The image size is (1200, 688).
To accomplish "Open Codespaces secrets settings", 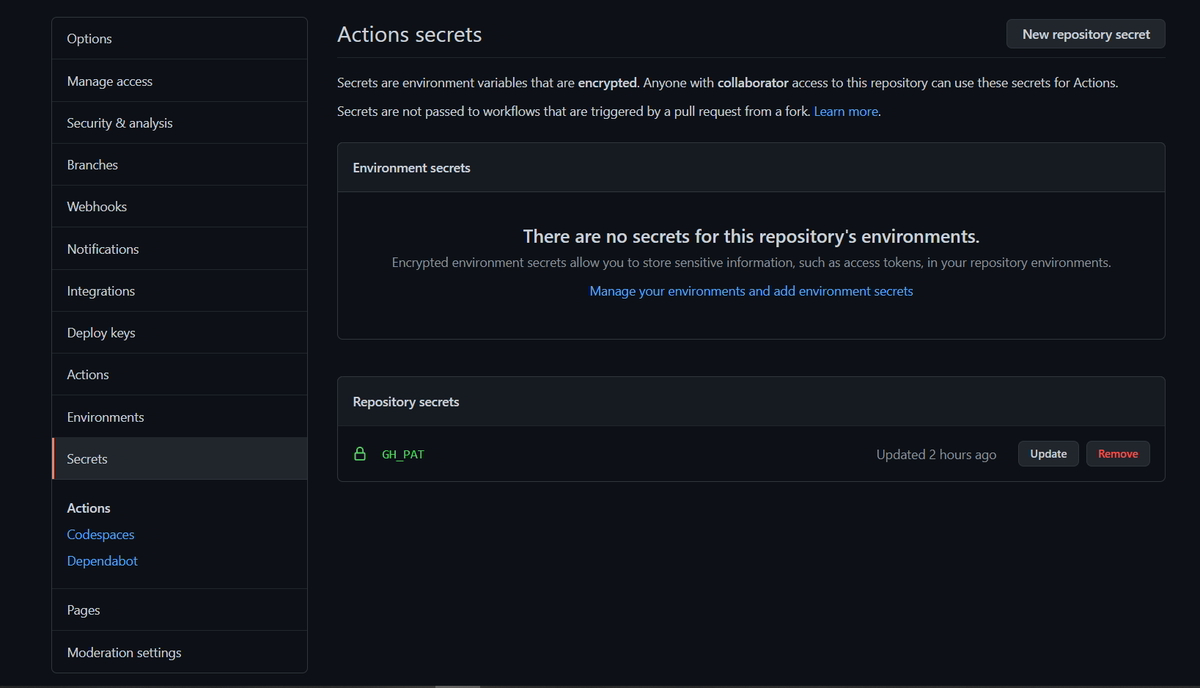I will click(100, 534).
